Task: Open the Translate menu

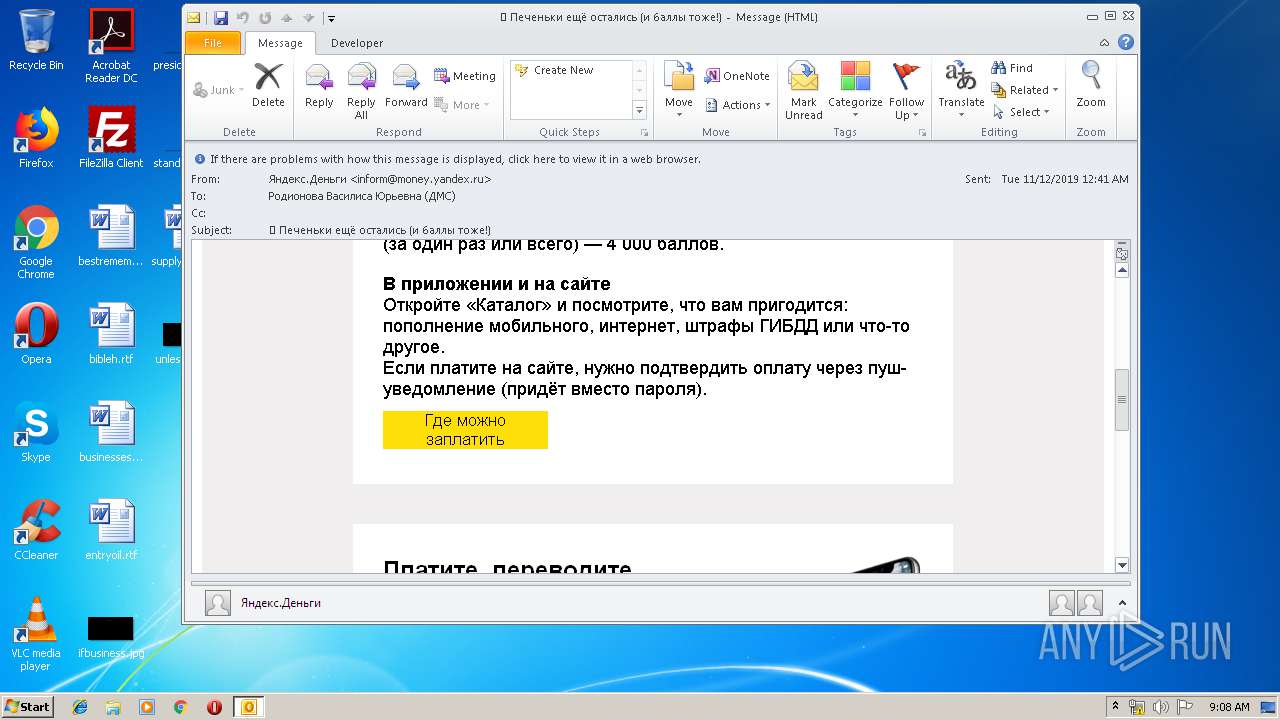Action: [x=961, y=91]
